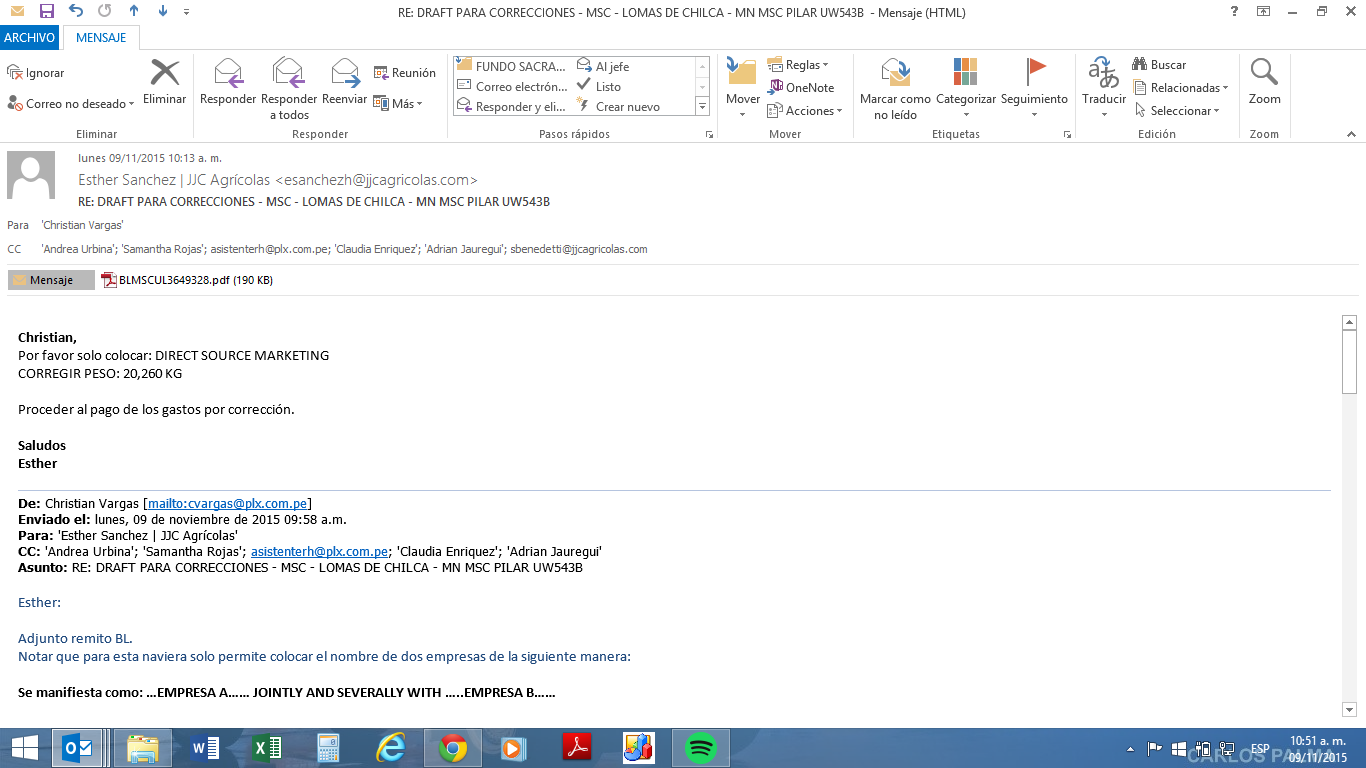Send message to OneNote
Screen dimensions: 1366x768
click(x=801, y=87)
